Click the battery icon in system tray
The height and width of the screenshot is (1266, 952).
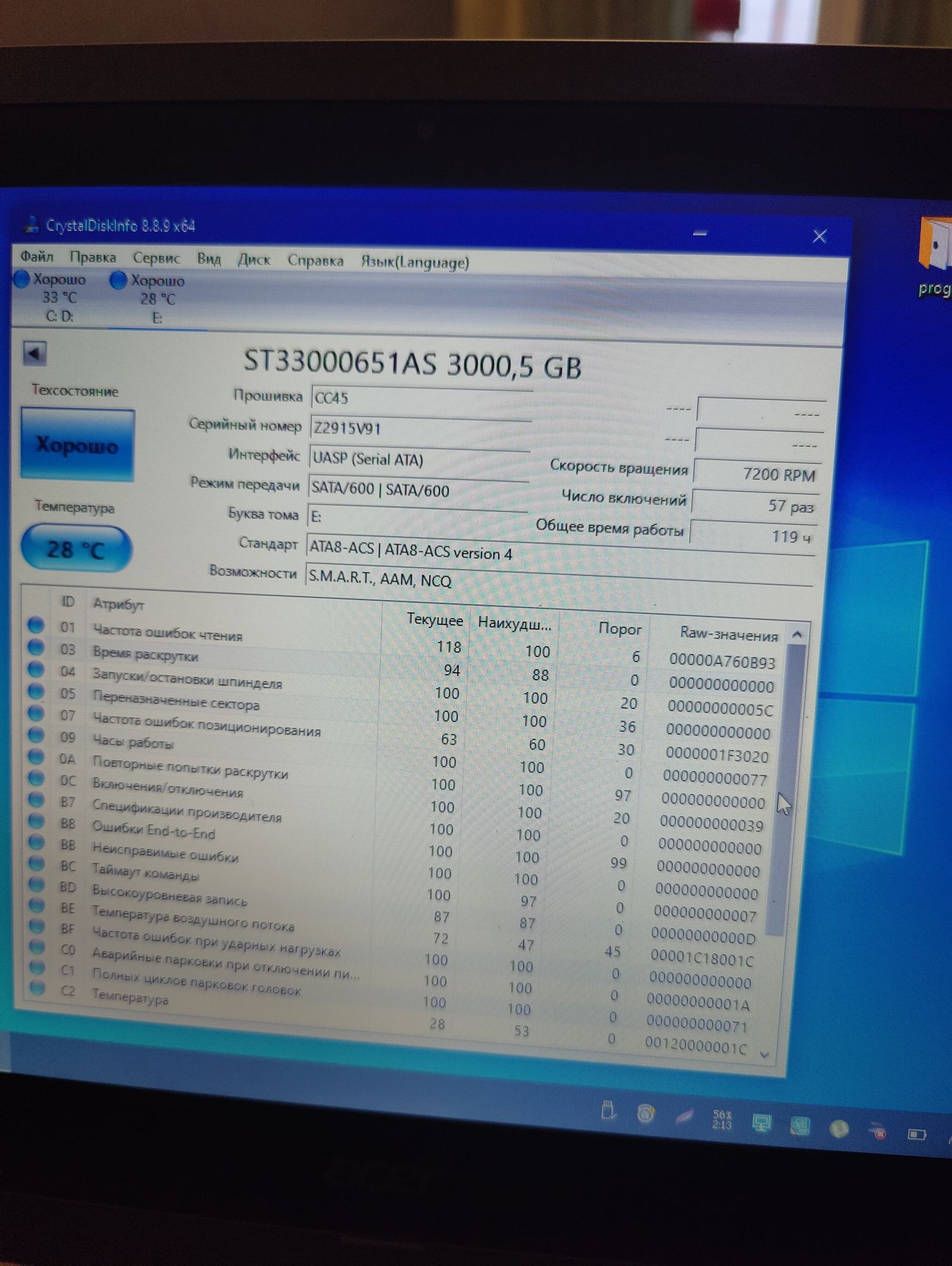(917, 1134)
